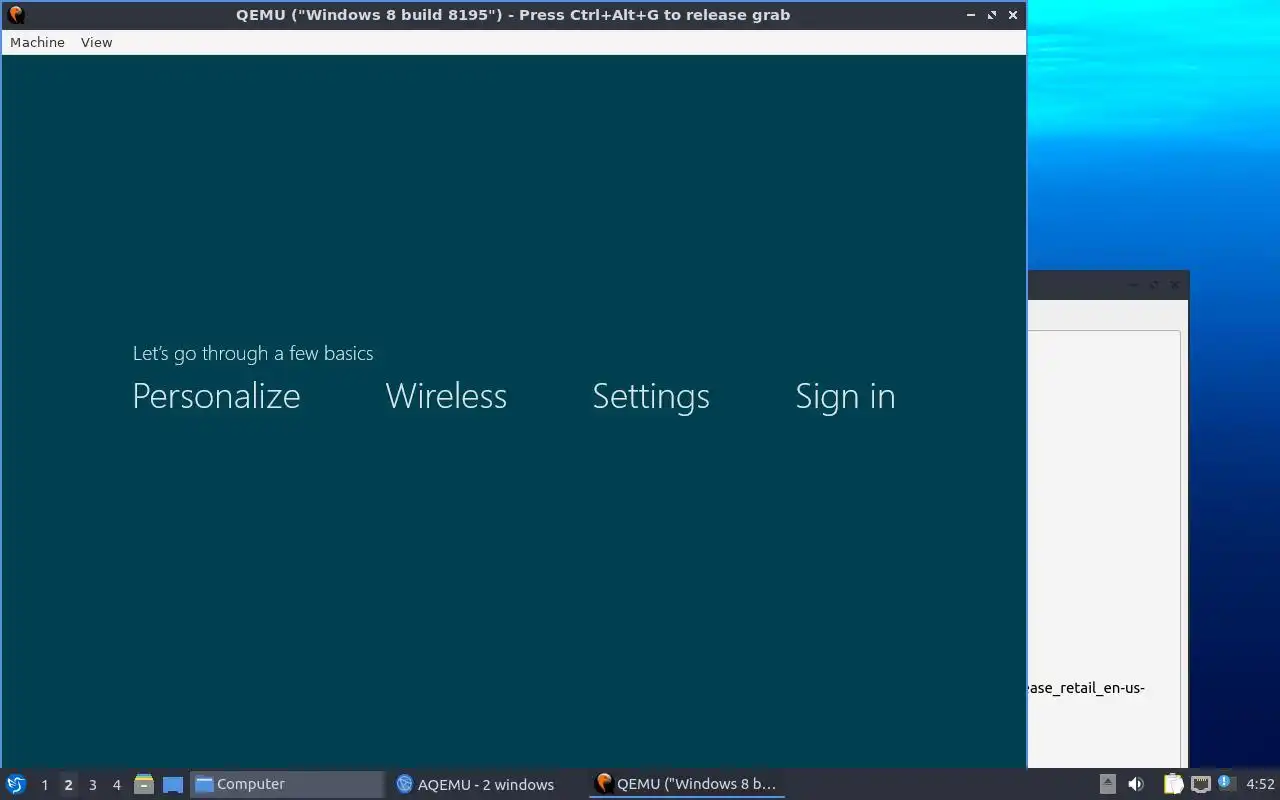This screenshot has height=800, width=1280.
Task: Open the file manager launcher icon
Action: click(x=144, y=784)
